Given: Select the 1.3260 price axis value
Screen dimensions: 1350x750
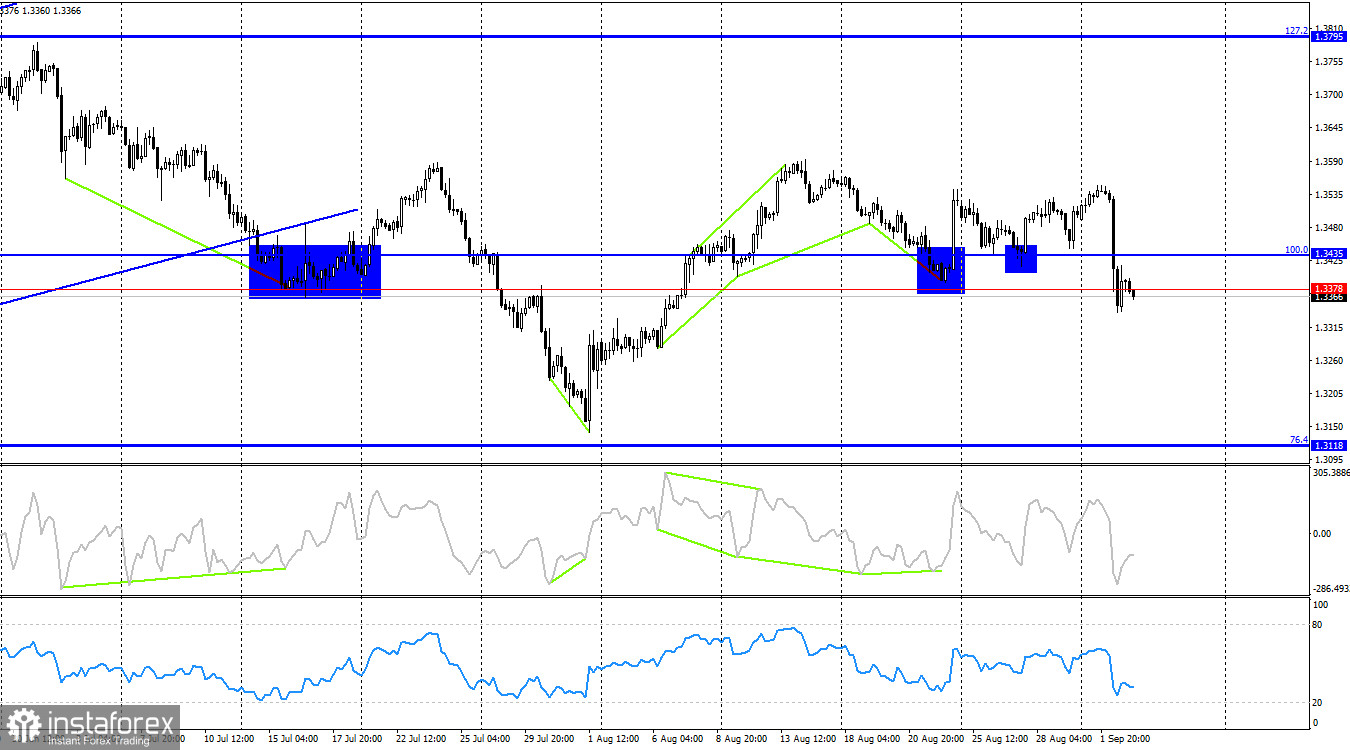Looking at the screenshot, I should [x=1329, y=361].
